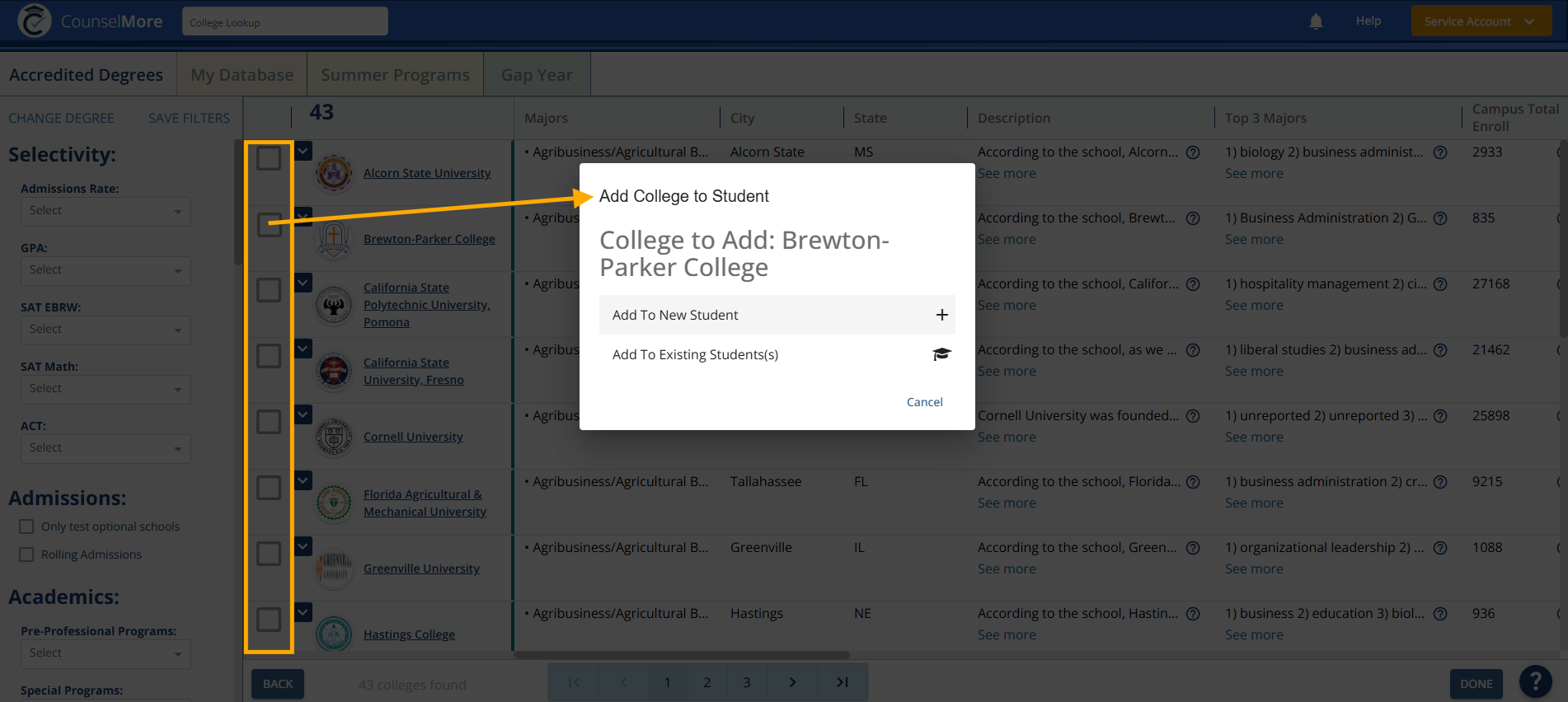This screenshot has width=1568, height=702.
Task: Click Hastings College logo
Action: click(334, 634)
